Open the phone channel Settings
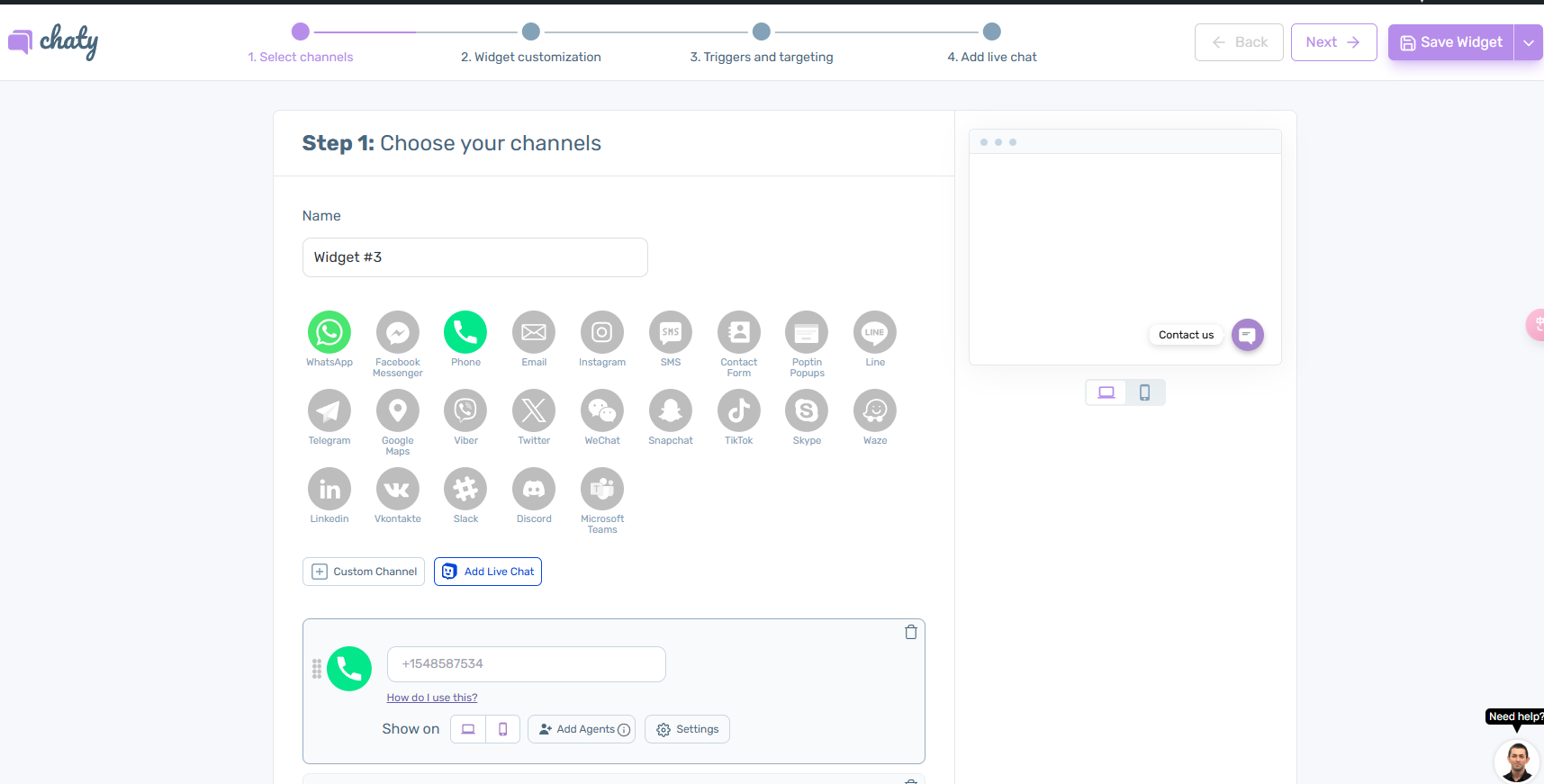The width and height of the screenshot is (1544, 784). click(687, 729)
